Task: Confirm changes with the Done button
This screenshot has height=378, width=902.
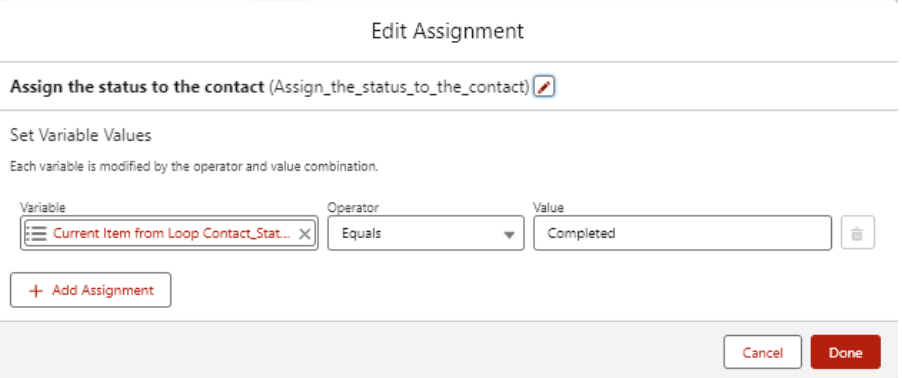Action: (845, 352)
